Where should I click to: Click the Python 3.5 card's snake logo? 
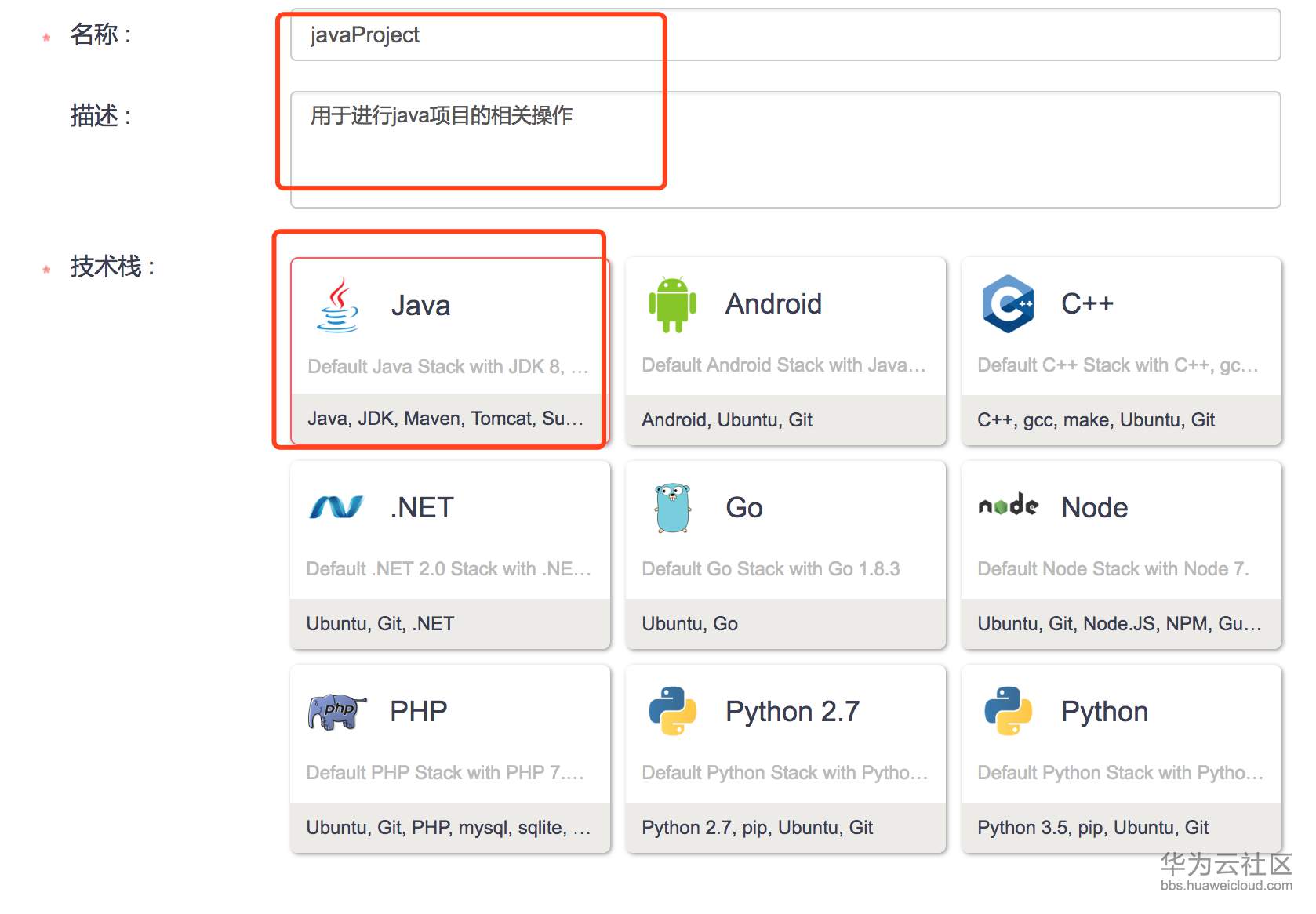coord(1008,711)
